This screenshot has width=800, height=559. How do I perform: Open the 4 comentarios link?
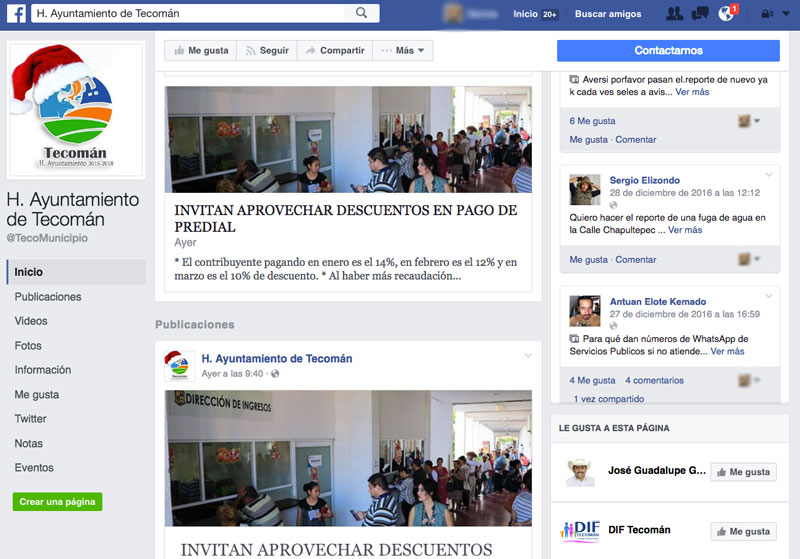point(654,380)
